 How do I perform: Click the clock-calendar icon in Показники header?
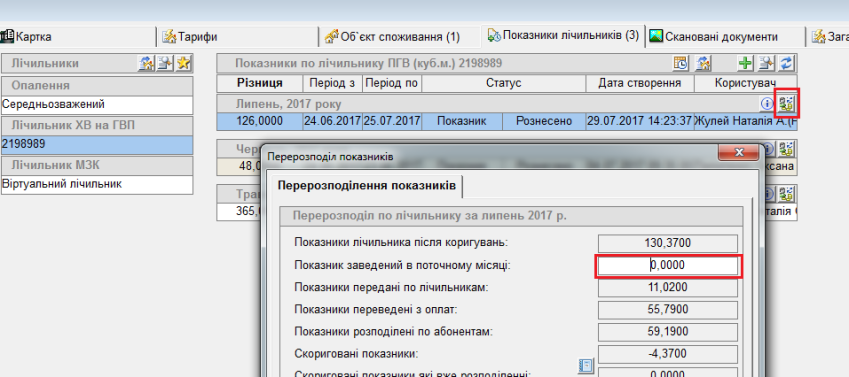[681, 63]
